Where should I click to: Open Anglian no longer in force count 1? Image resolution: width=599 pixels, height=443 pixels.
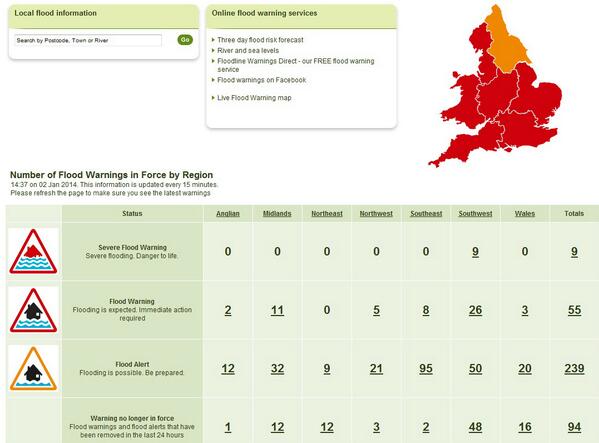228,427
